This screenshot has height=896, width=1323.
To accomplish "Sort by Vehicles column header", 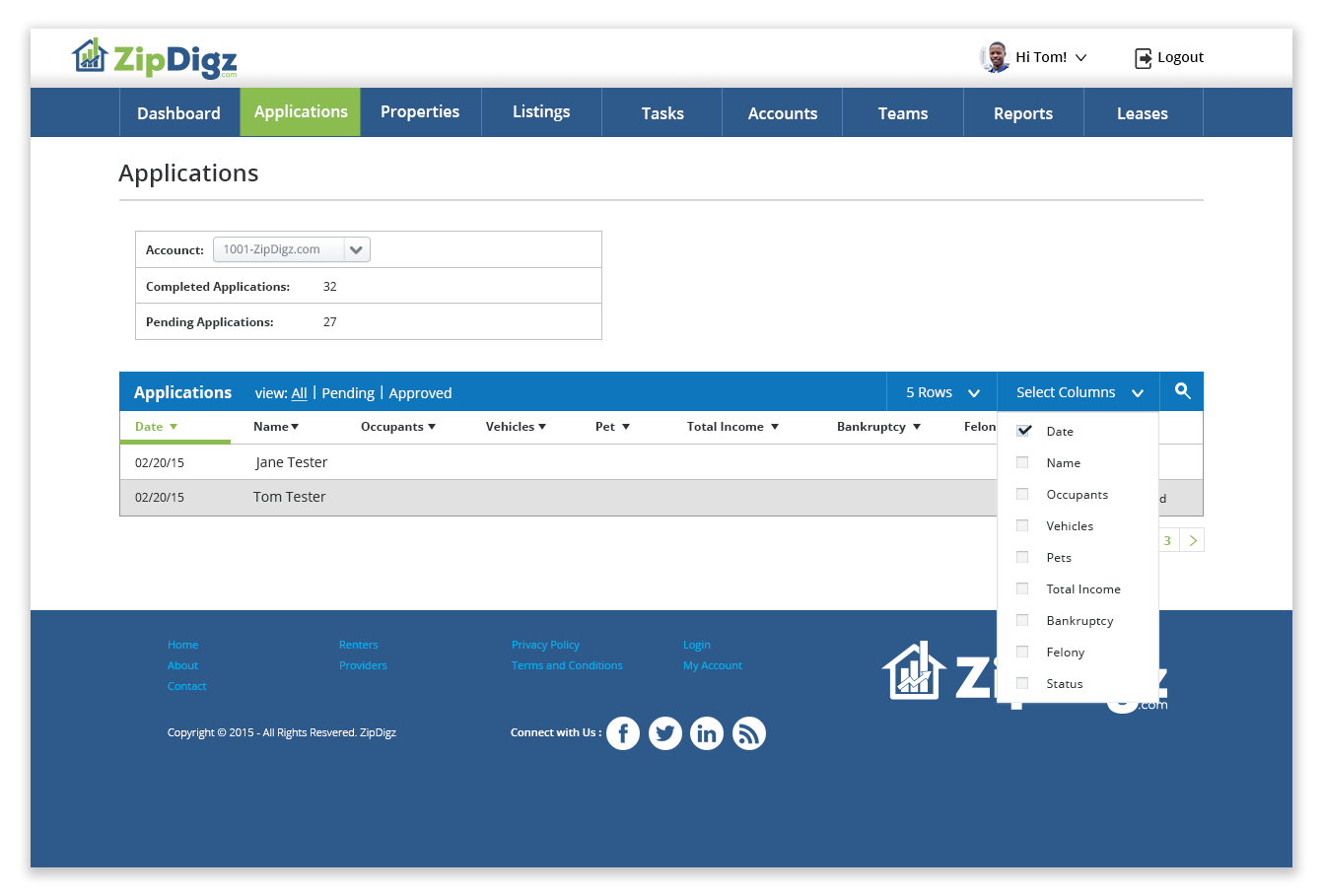I will click(516, 427).
